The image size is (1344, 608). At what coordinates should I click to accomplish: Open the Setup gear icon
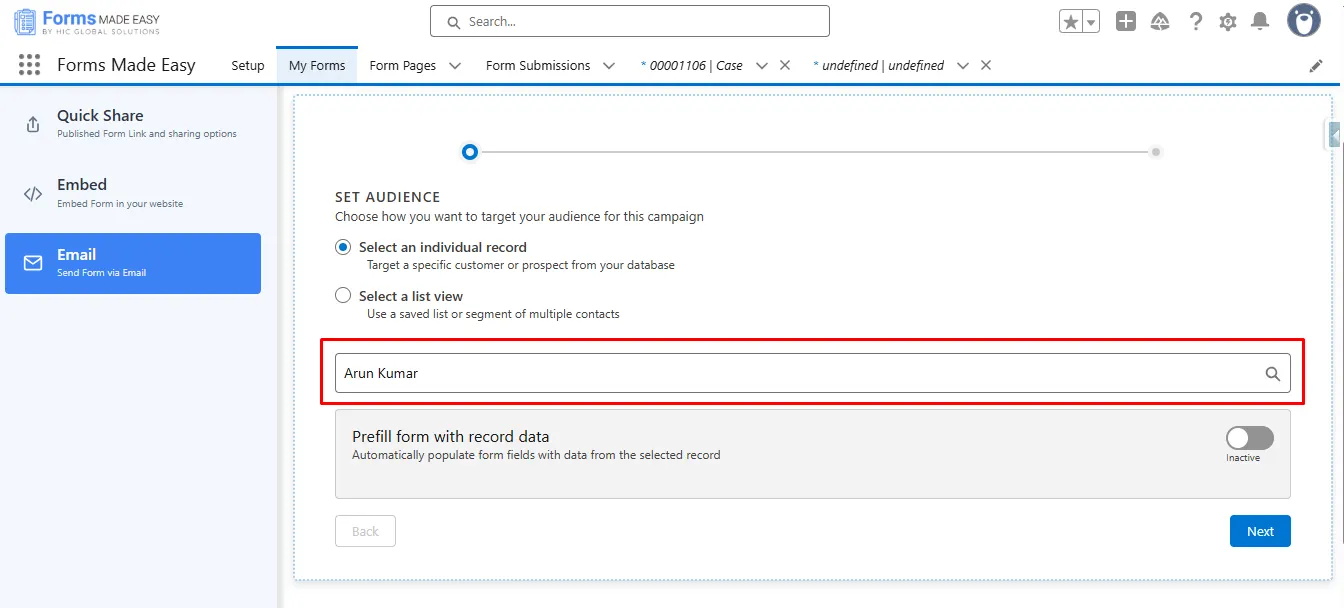(x=1228, y=22)
